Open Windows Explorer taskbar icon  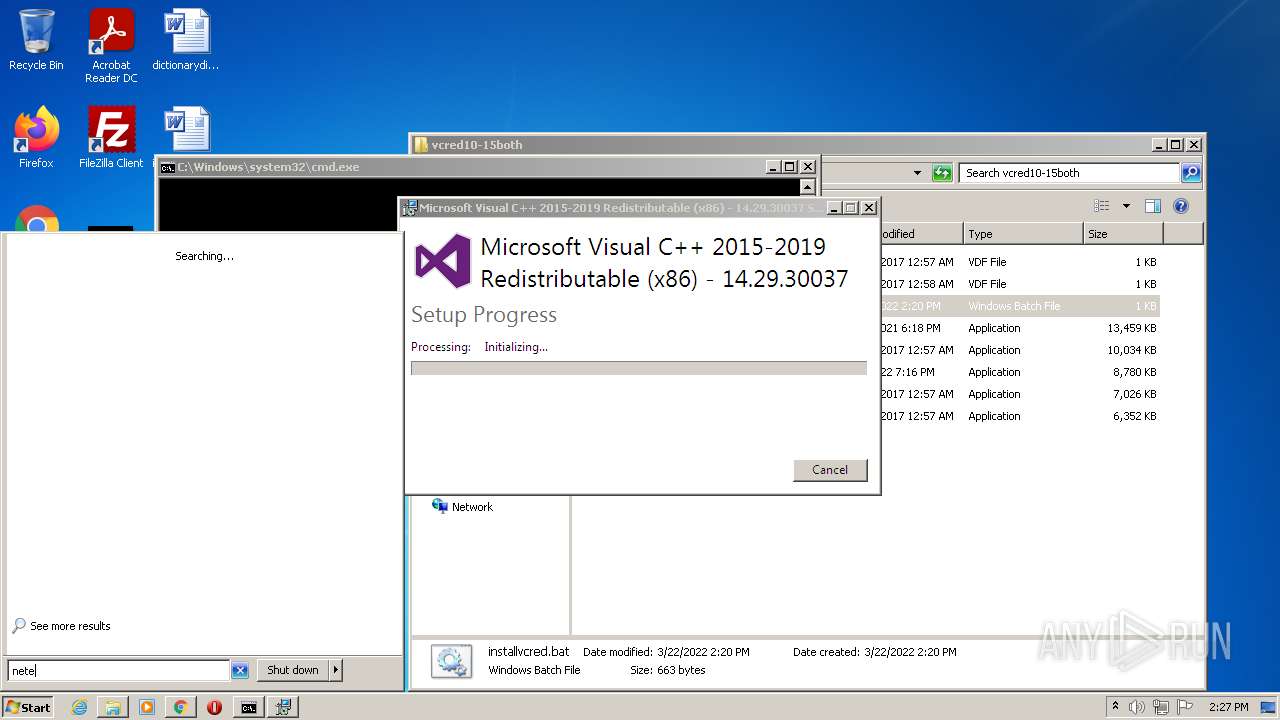[113, 707]
